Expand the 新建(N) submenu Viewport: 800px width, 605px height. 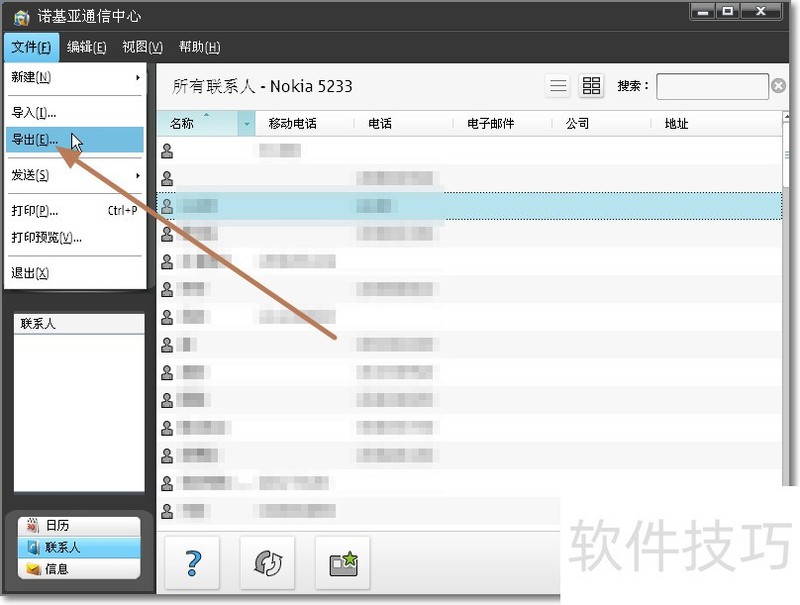tap(74, 78)
